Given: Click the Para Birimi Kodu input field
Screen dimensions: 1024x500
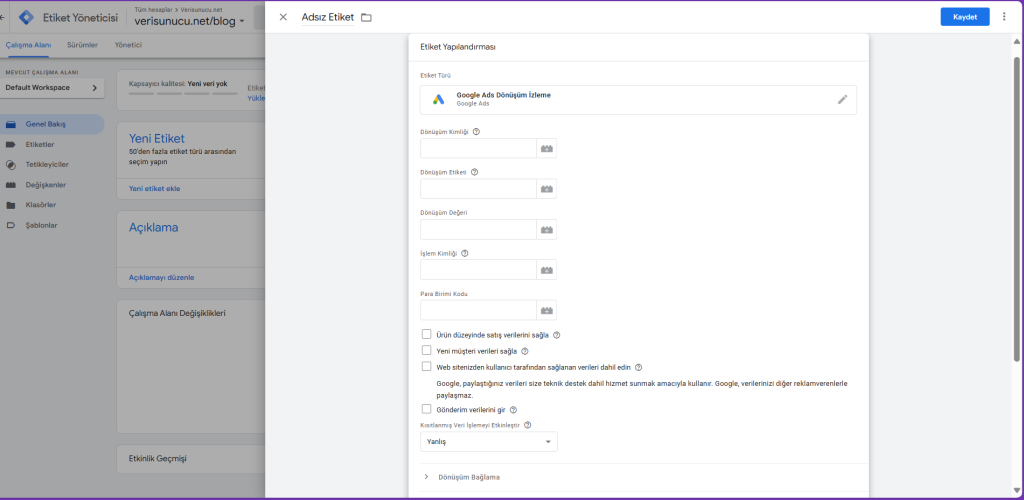Looking at the screenshot, I should (479, 310).
